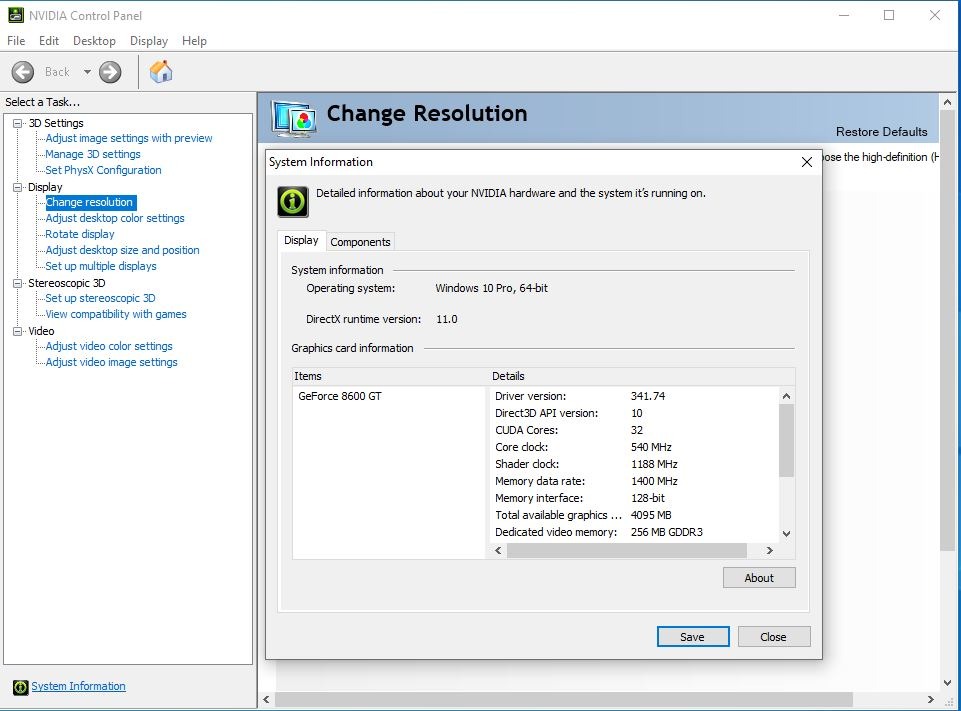Screen dimensions: 961x711
Task: Click DirectX runtime version value 11.0
Action: 447,319
